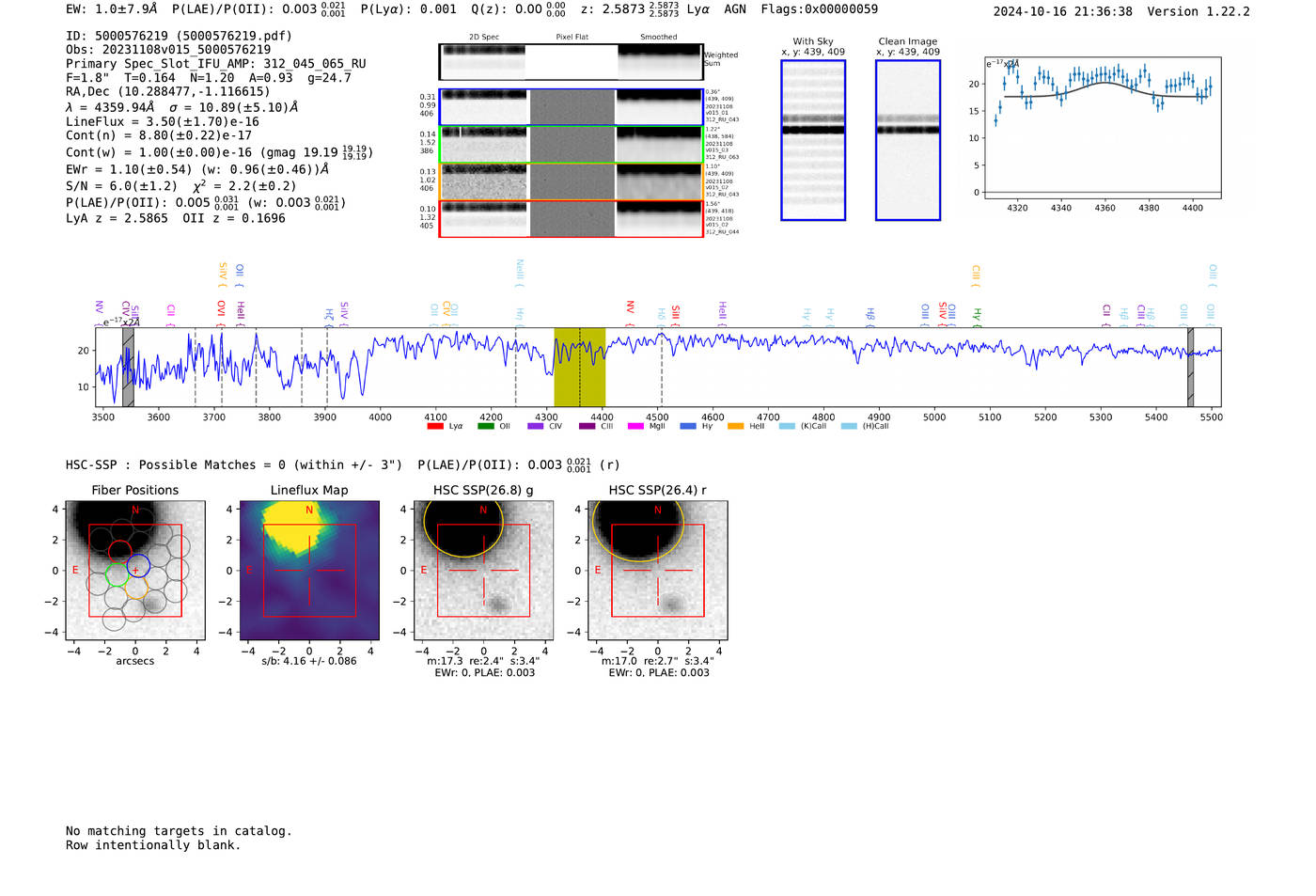The image size is (1316, 896).
Task: Click the Flags:0x00000059 text
Action: [x=820, y=9]
